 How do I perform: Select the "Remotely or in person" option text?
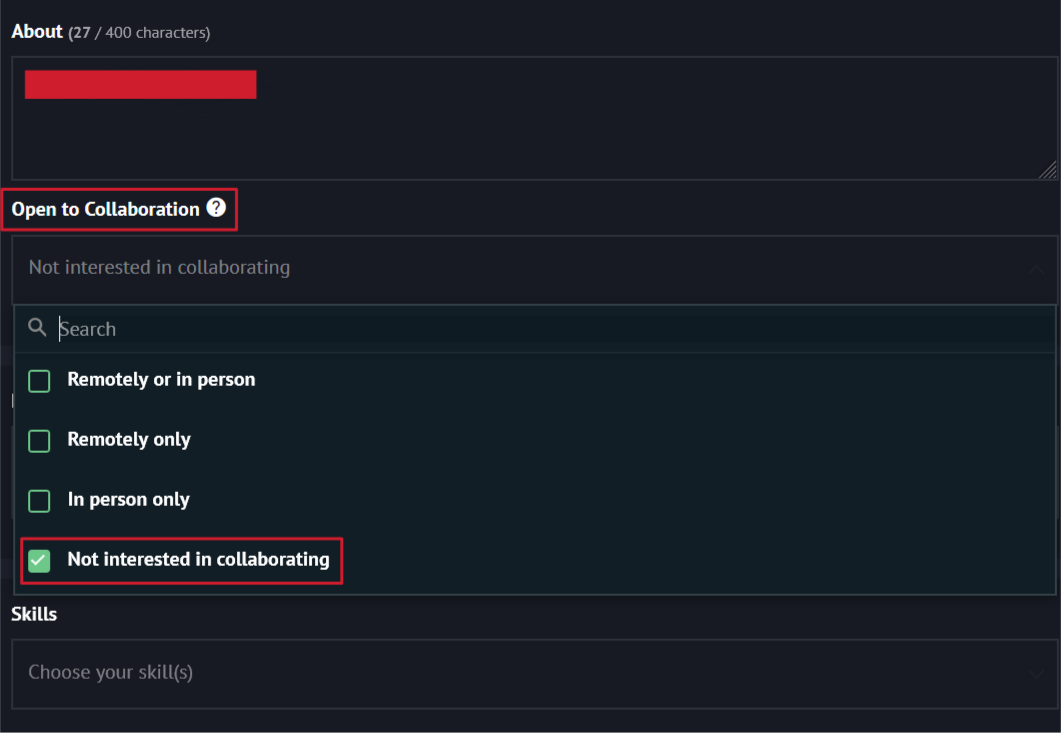pos(161,380)
